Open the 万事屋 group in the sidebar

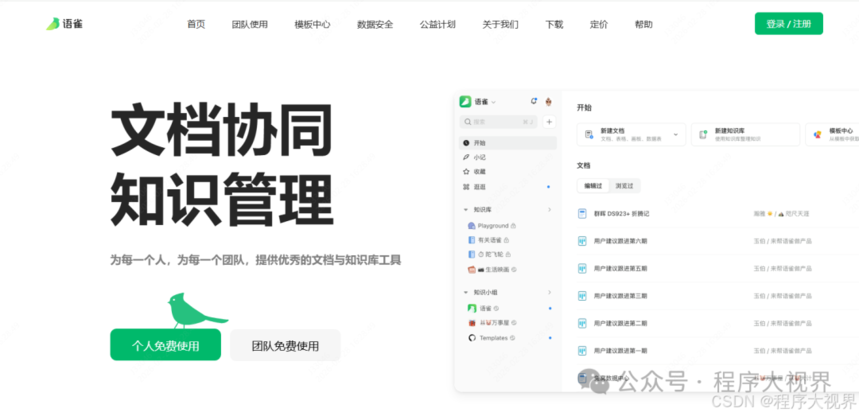point(492,323)
